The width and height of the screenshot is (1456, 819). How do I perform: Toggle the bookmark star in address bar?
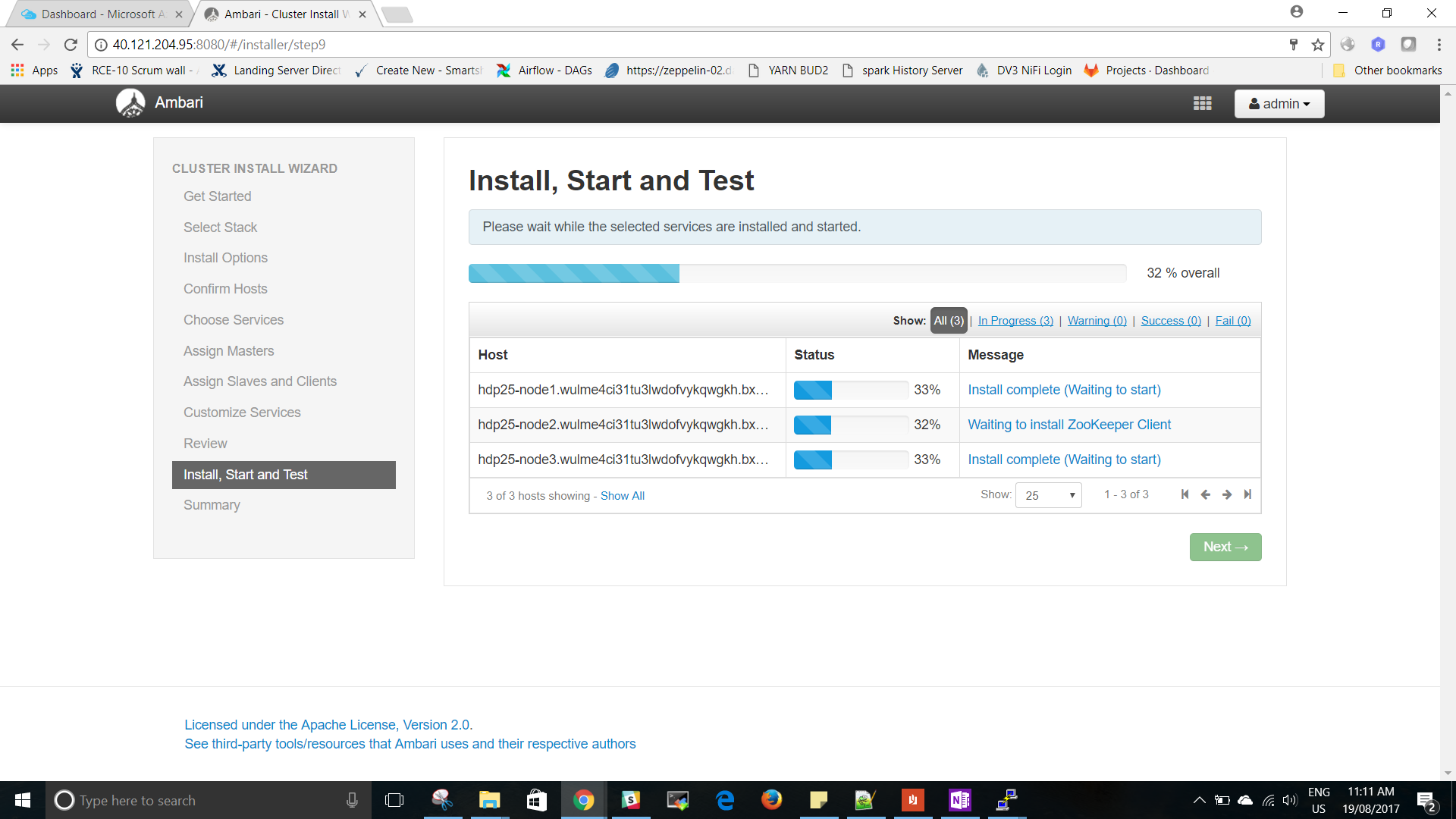click(1318, 45)
